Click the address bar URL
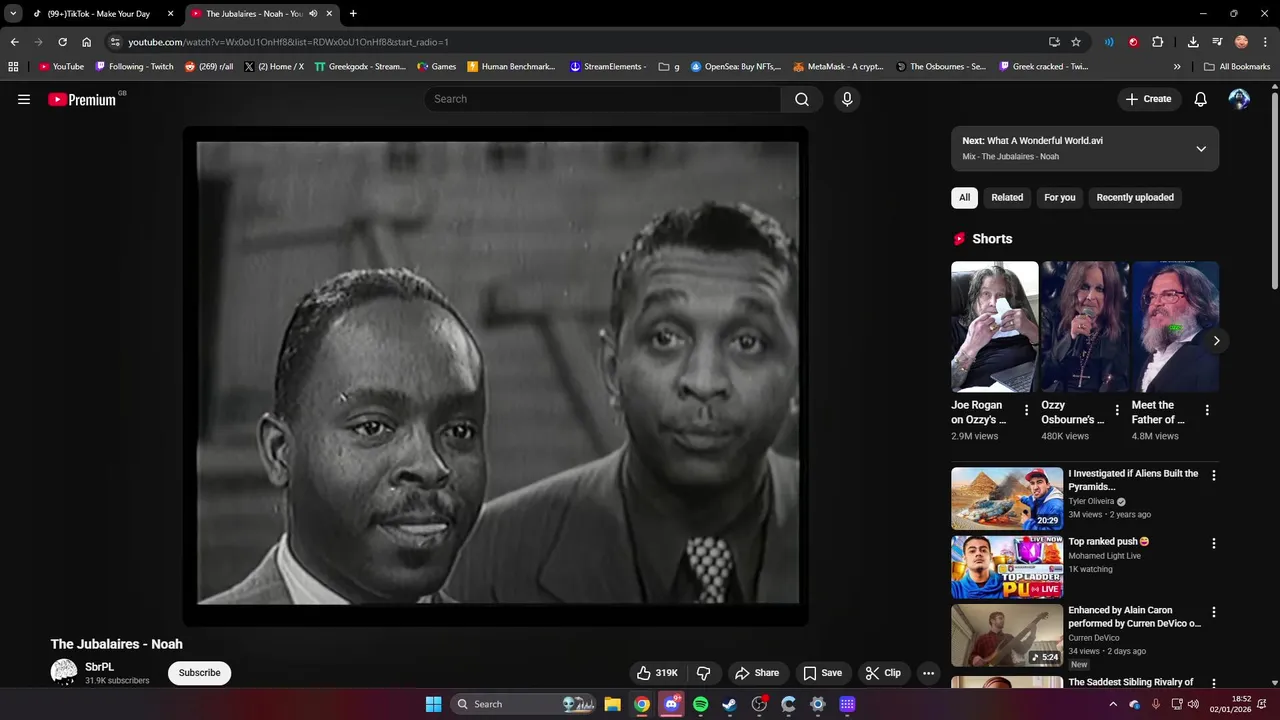This screenshot has width=1280, height=720. 288,42
